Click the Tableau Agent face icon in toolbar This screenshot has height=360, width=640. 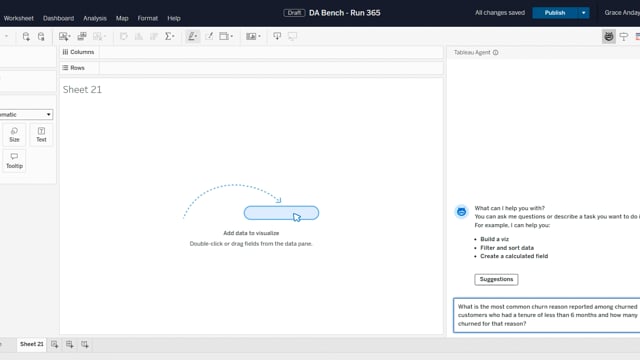pos(609,36)
